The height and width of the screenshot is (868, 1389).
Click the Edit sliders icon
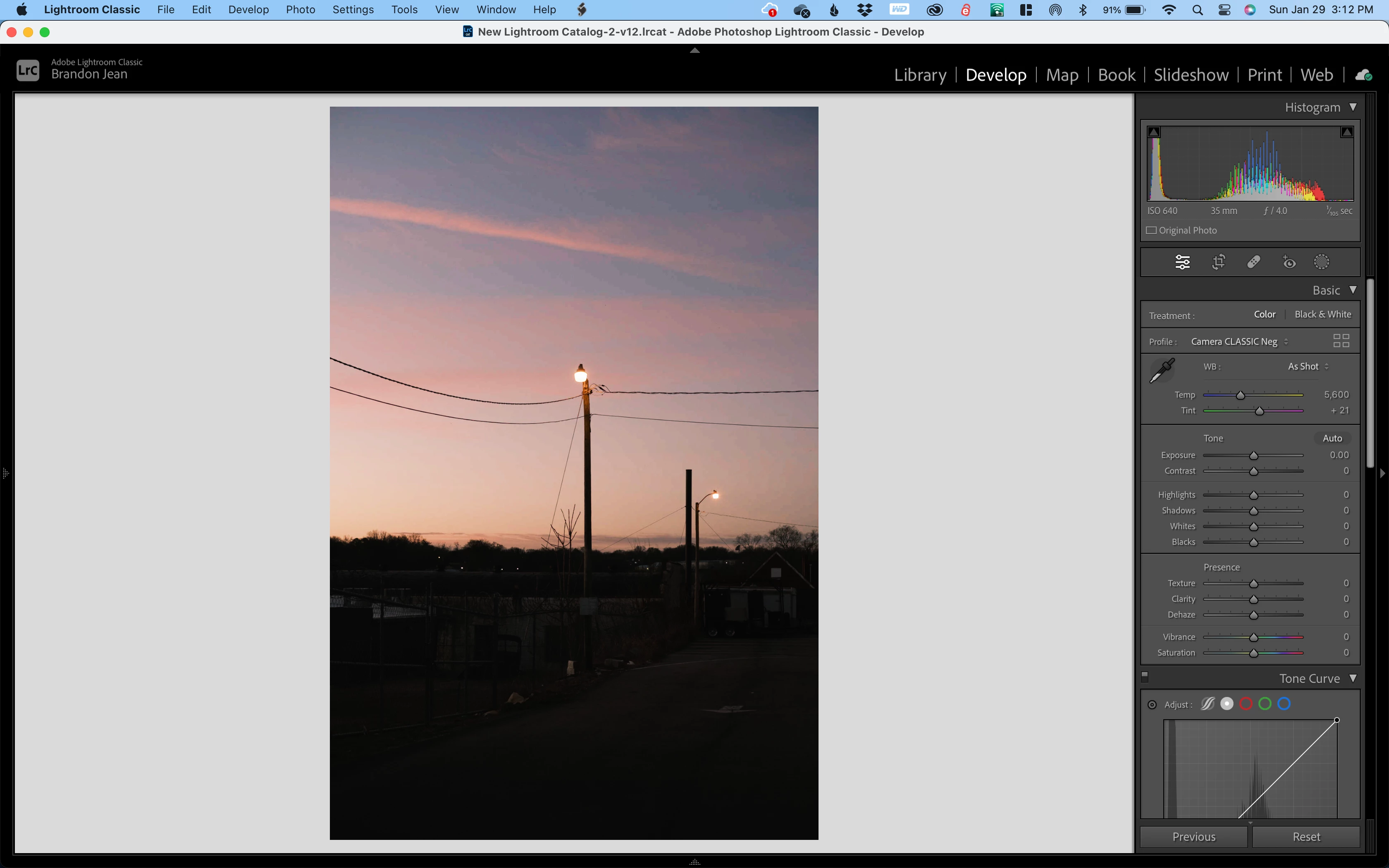coord(1182,262)
